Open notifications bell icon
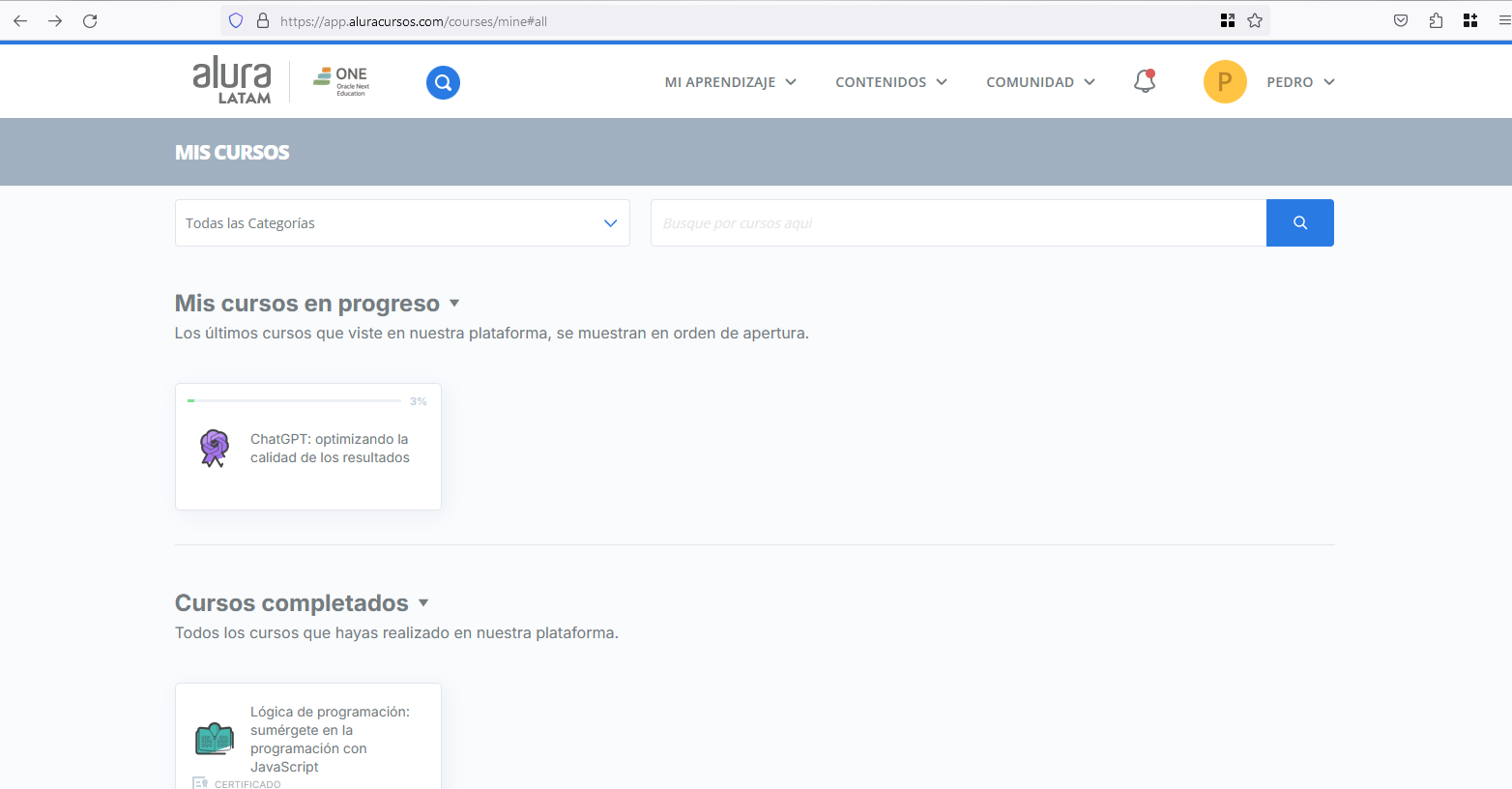Image resolution: width=1512 pixels, height=789 pixels. [x=1145, y=81]
